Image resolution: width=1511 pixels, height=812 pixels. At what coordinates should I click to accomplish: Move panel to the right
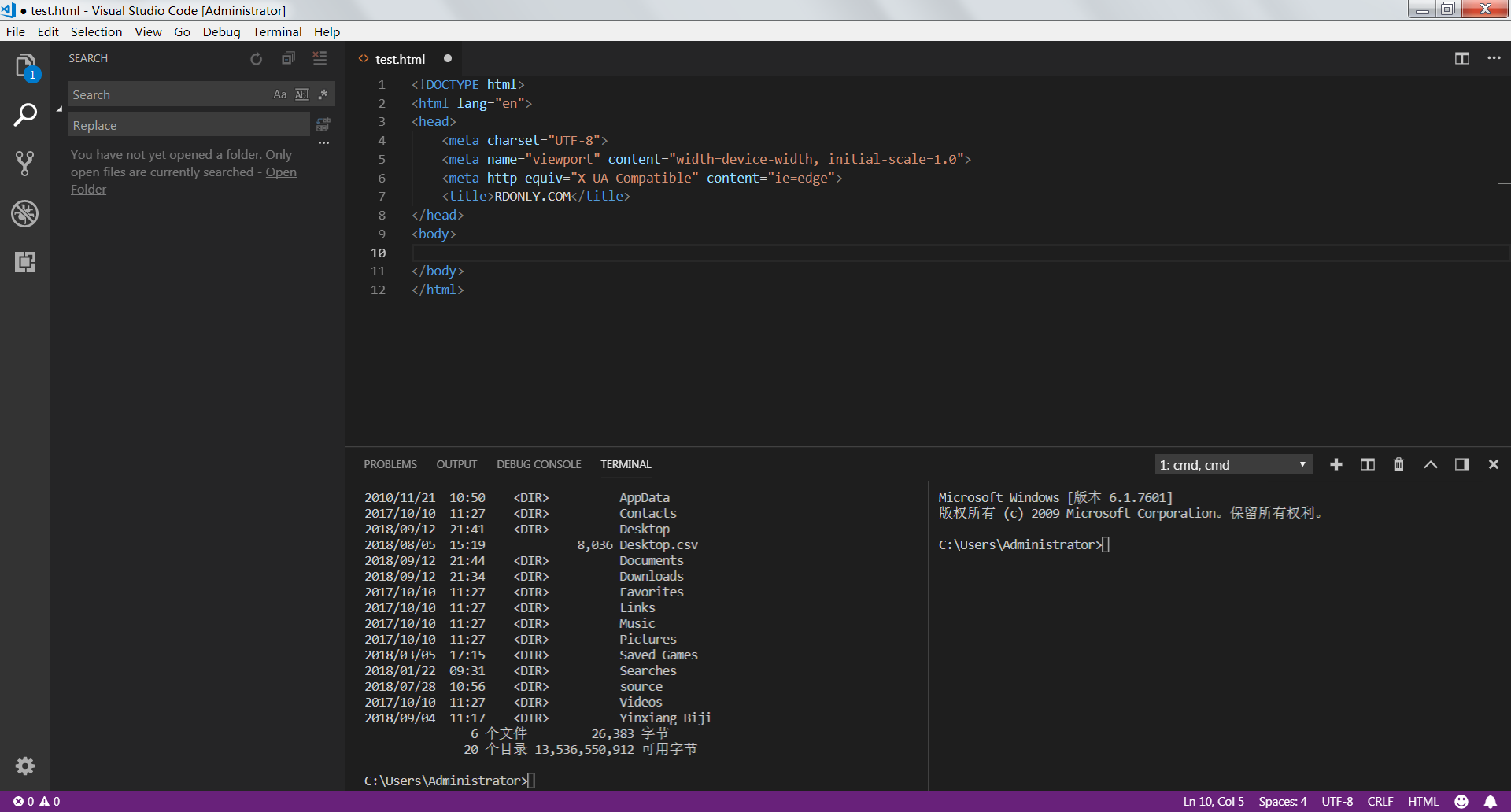click(1462, 465)
